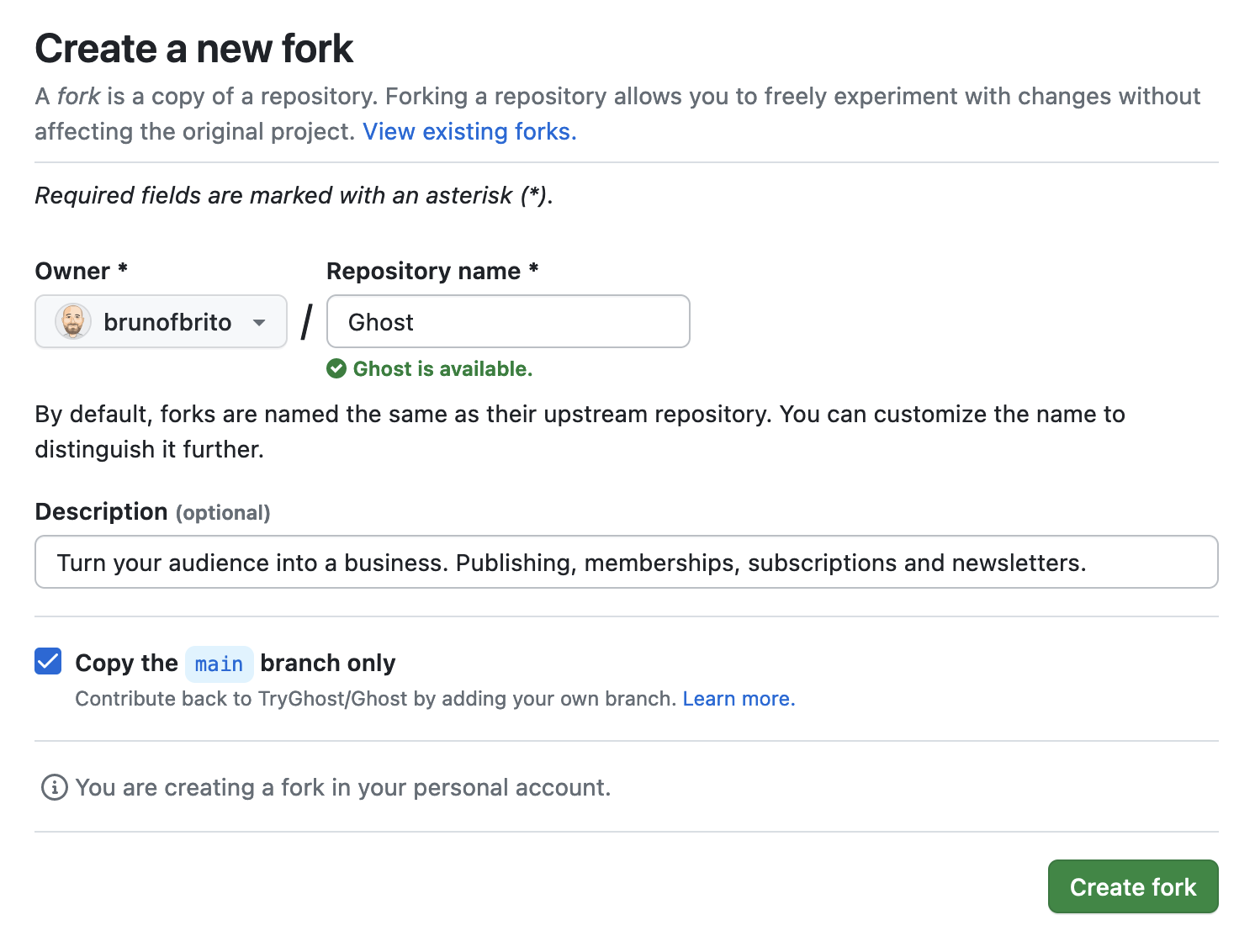
Task: Click the main branch badge
Action: point(219,664)
